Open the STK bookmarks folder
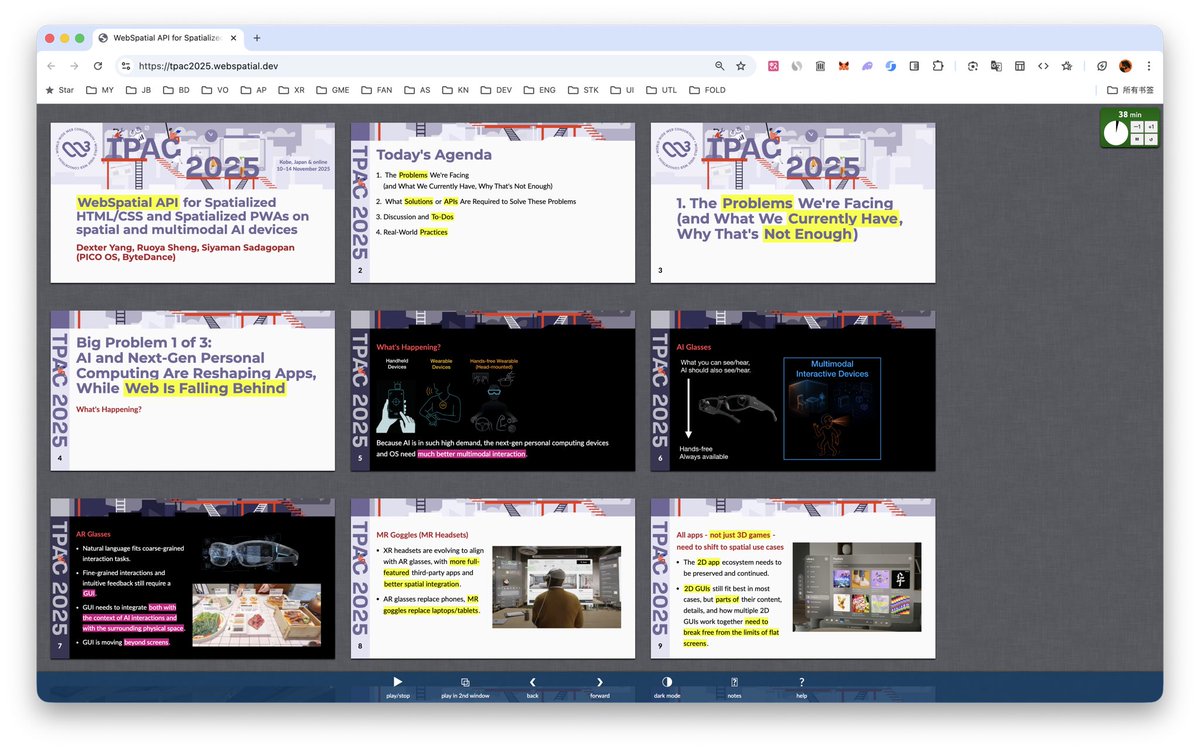The height and width of the screenshot is (751, 1200). [583, 90]
